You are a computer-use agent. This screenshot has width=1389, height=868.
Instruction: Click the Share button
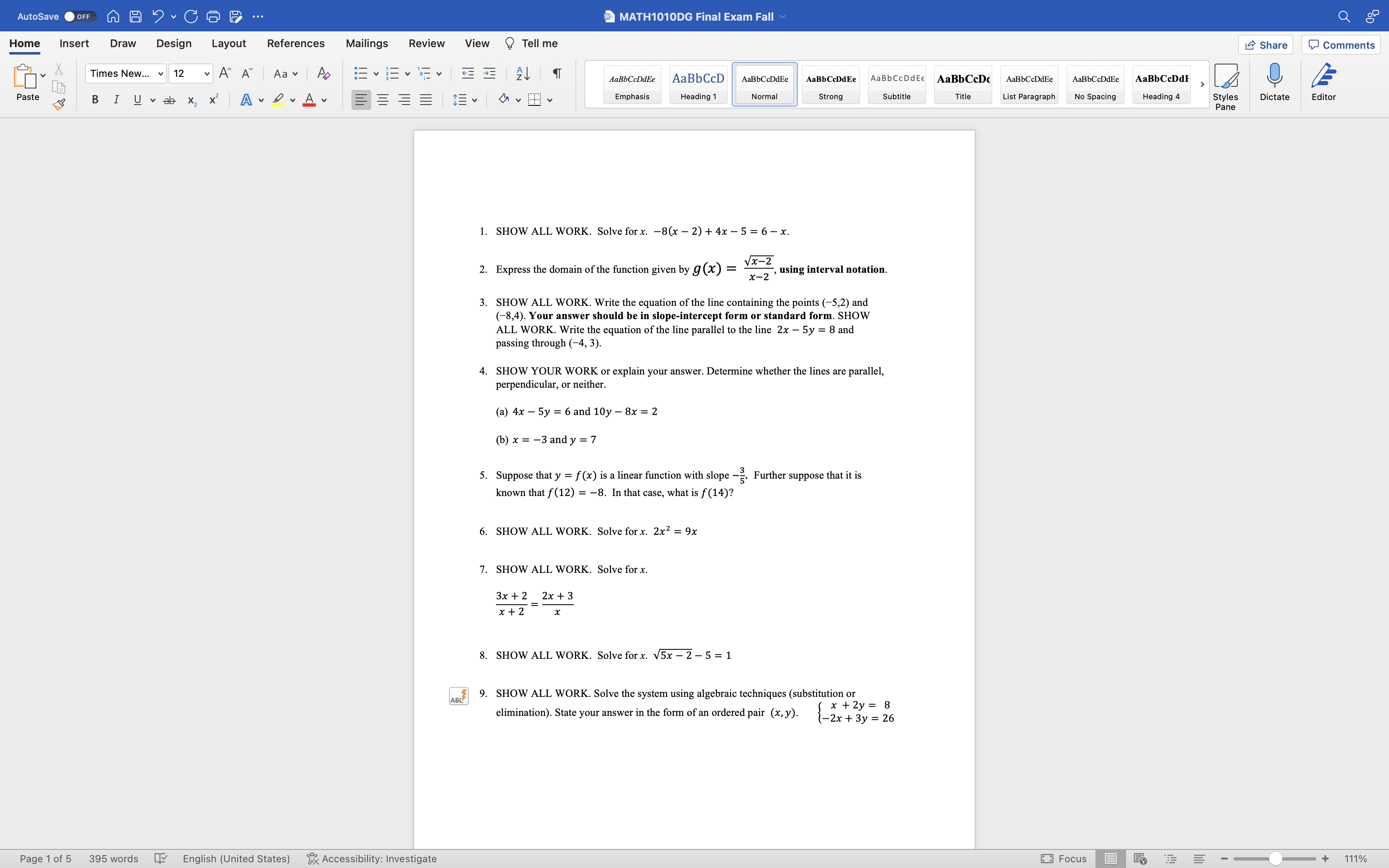point(1266,44)
